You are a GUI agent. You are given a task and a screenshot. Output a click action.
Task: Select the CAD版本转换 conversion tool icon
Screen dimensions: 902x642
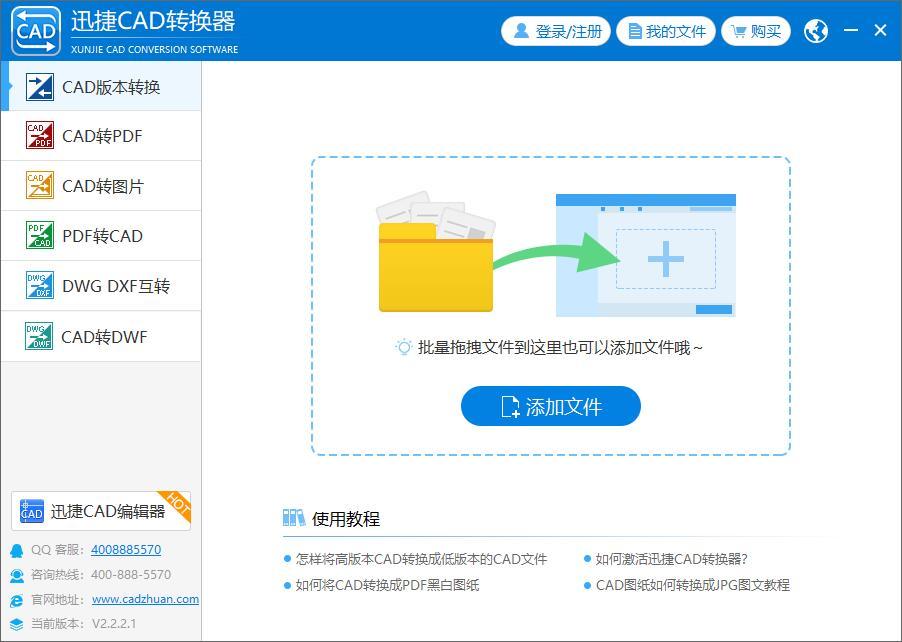41,86
